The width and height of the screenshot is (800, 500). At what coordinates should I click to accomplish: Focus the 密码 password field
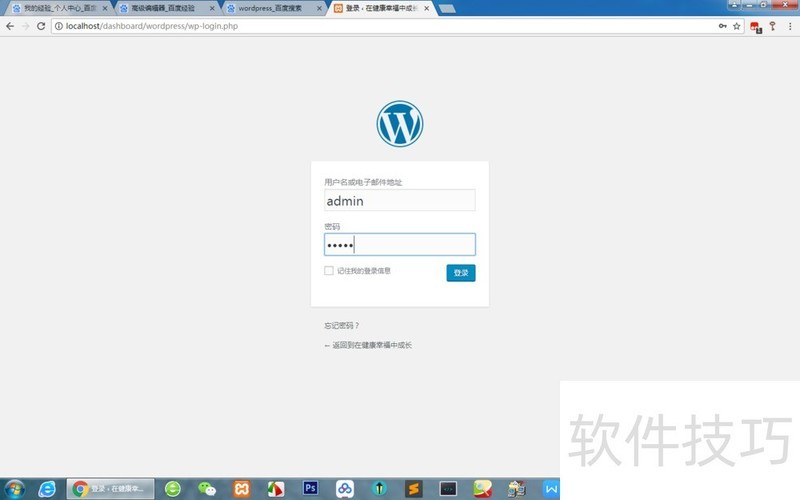pos(399,244)
